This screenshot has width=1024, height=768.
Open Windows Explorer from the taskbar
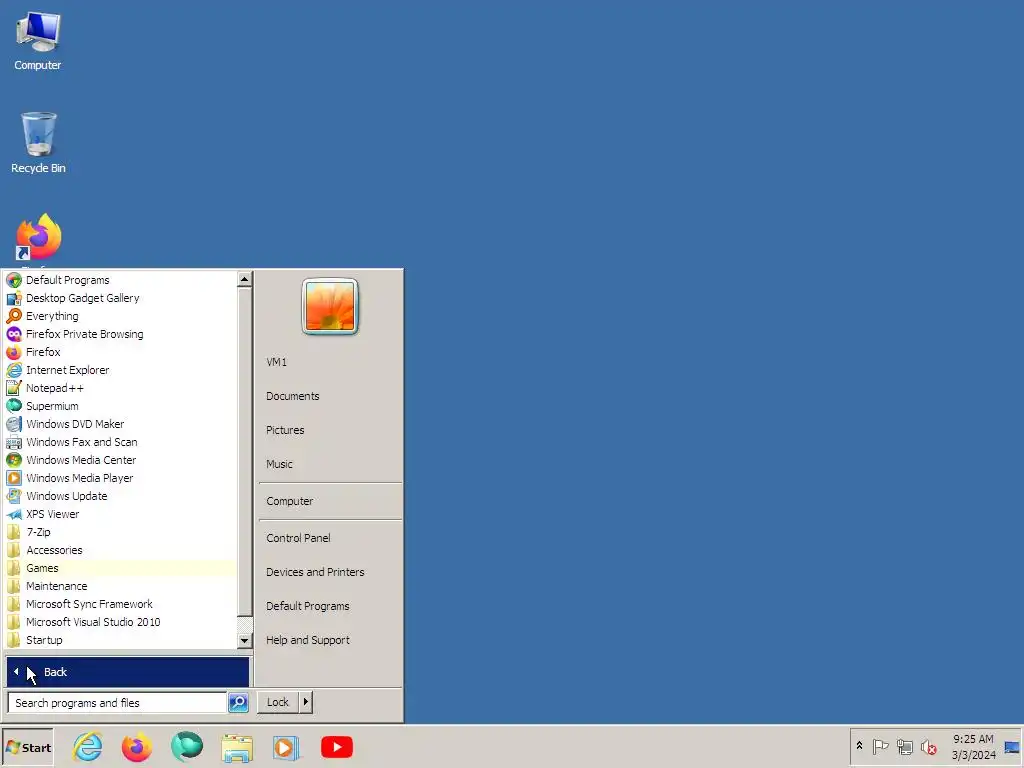[236, 748]
